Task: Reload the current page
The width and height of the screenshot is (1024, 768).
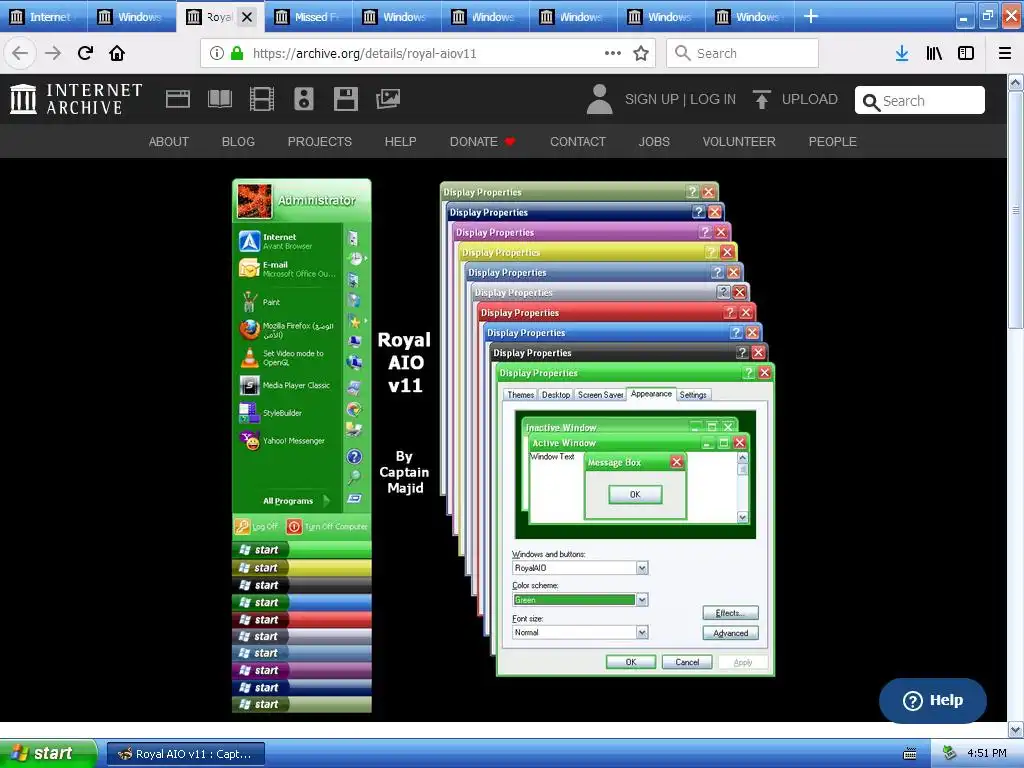Action: (85, 53)
